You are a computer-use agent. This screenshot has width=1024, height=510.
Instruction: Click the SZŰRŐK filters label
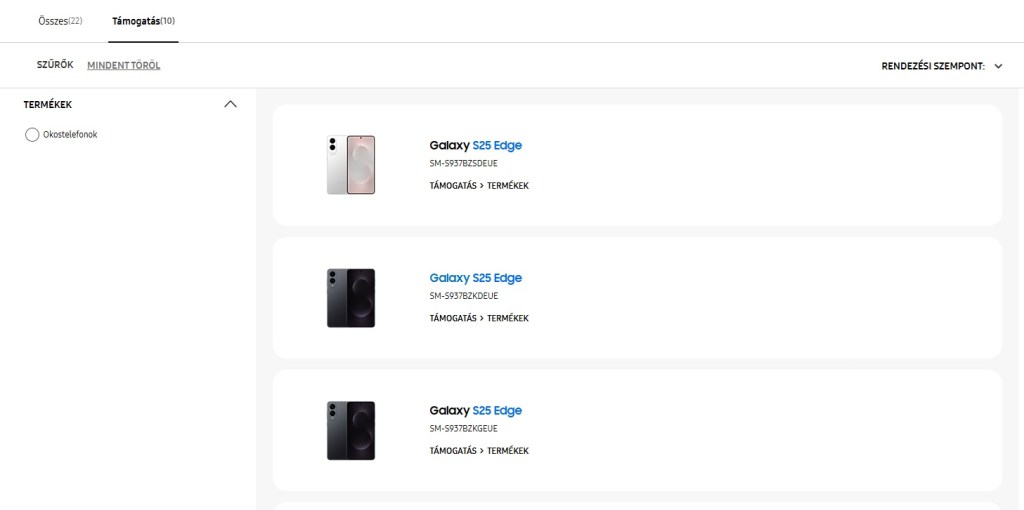55,65
